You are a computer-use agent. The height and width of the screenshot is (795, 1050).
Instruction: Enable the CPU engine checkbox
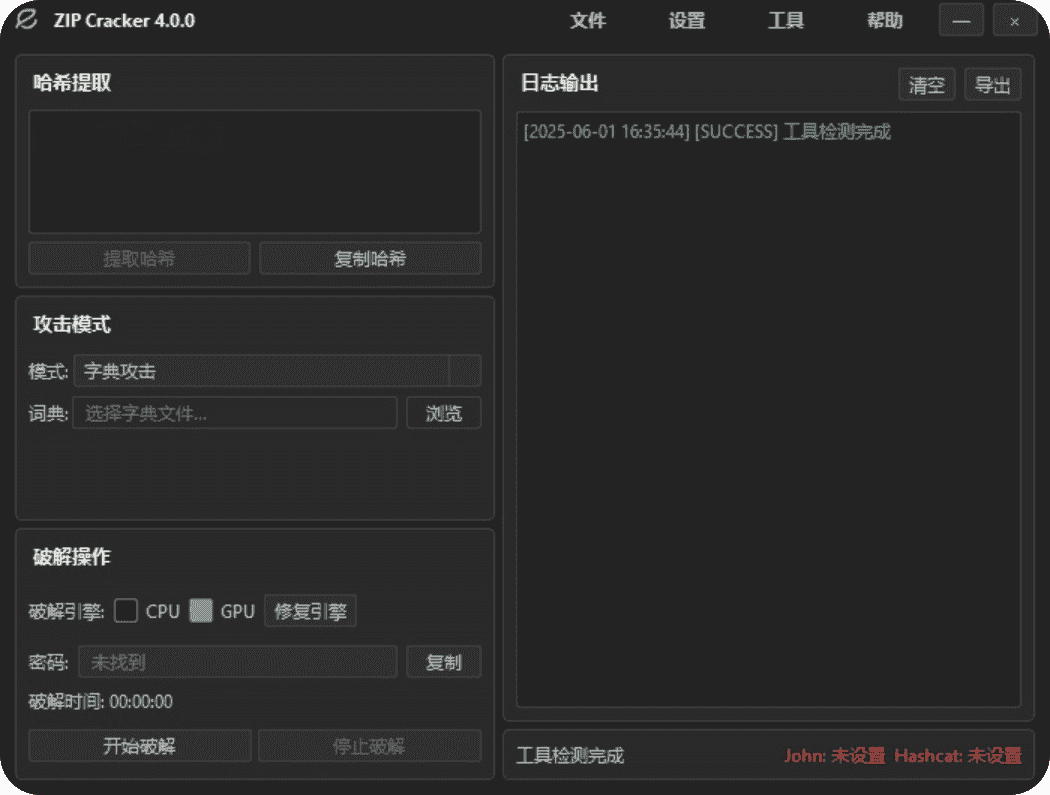point(126,611)
